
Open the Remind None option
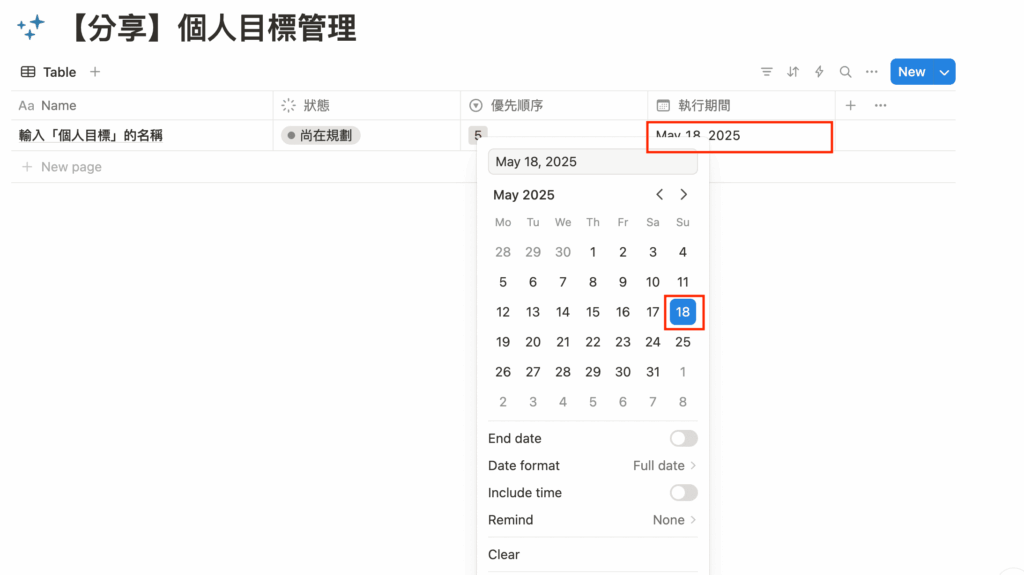coord(674,520)
